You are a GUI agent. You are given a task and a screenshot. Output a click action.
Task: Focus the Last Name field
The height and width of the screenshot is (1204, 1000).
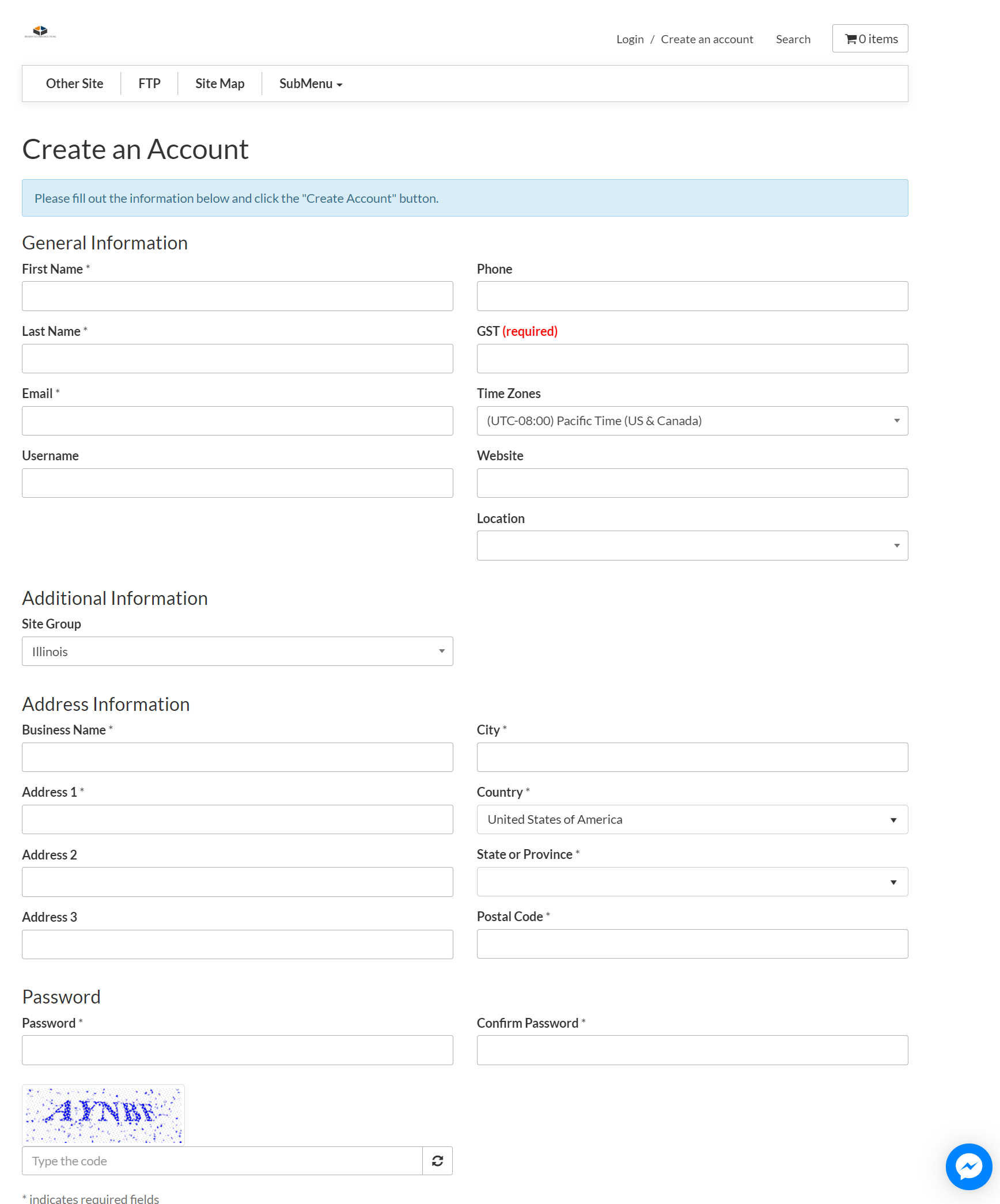[x=237, y=359]
